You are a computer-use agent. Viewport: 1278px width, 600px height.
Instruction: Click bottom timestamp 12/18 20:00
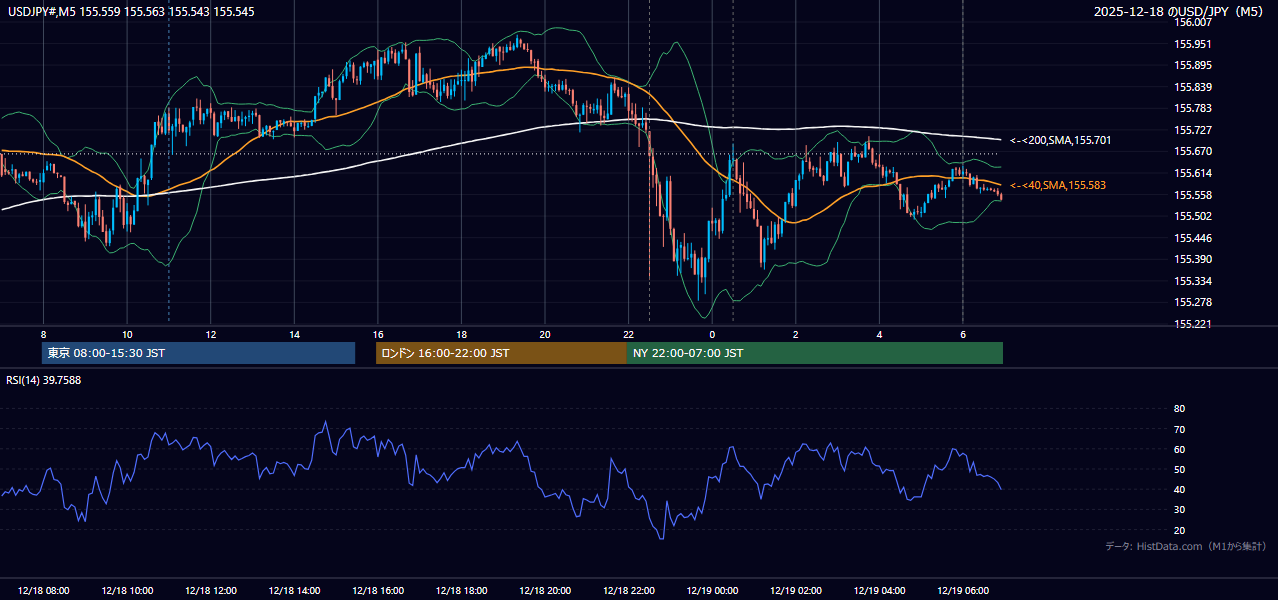[545, 591]
